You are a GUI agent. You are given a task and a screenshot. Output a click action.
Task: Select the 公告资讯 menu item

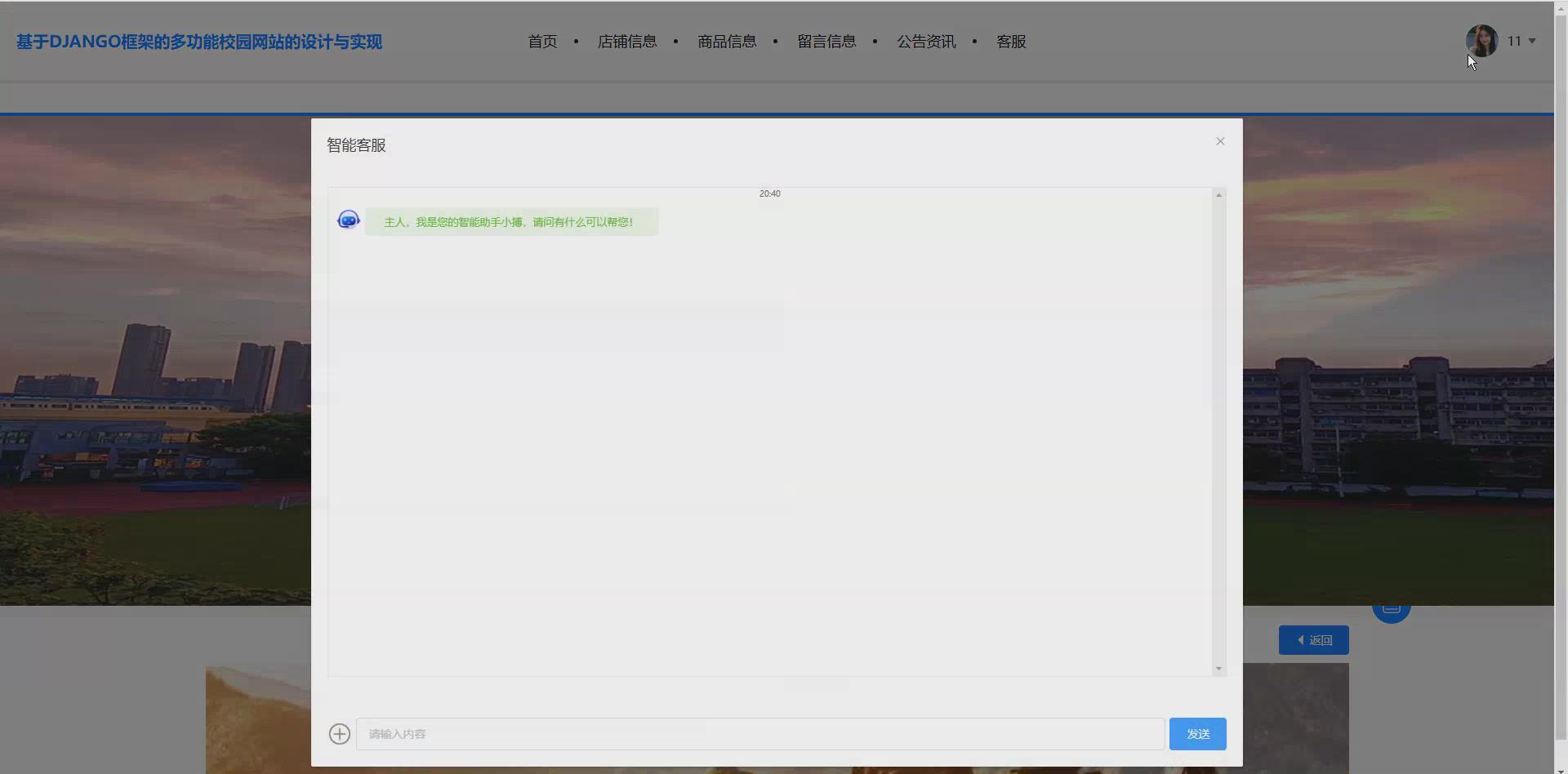click(x=926, y=41)
